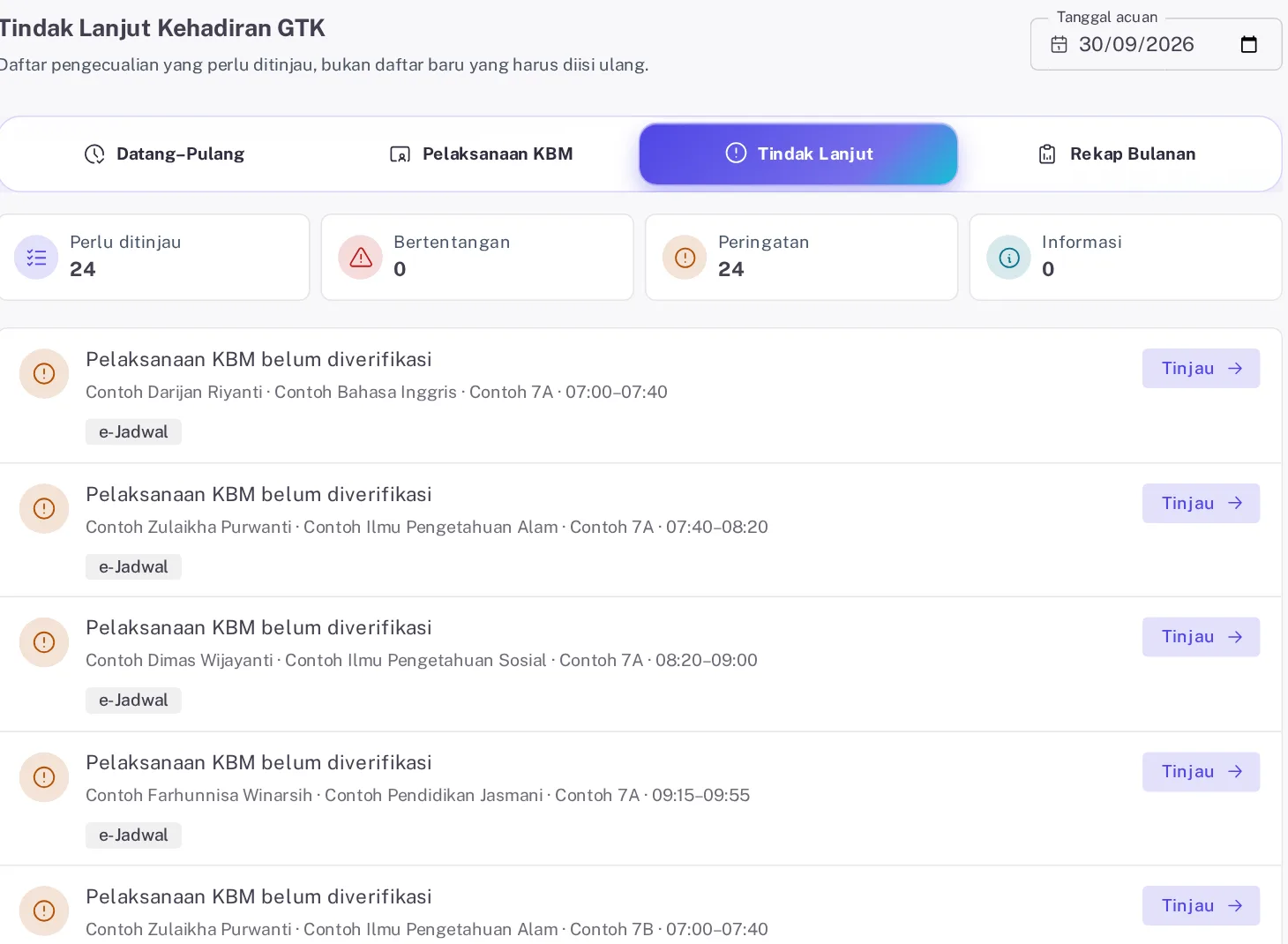Click warning icon beside Darijan Riyanti entry

(44, 374)
